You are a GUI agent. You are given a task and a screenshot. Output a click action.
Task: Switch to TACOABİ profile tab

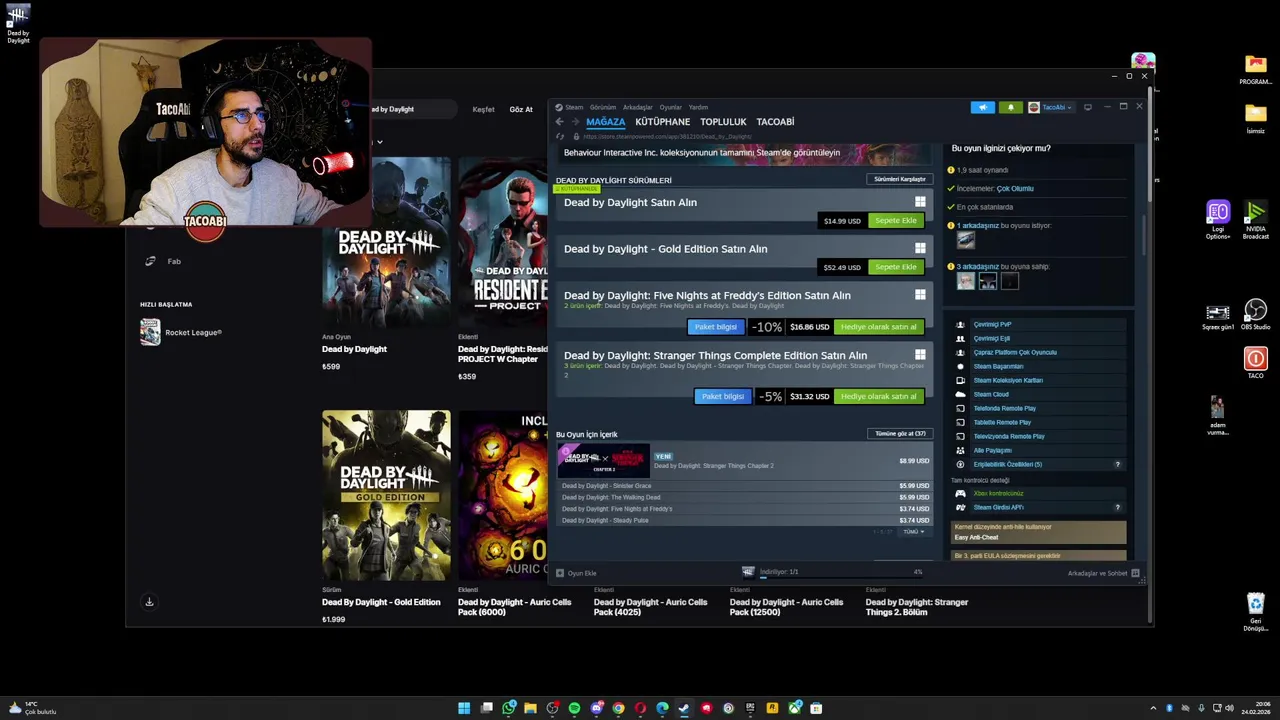coord(775,122)
